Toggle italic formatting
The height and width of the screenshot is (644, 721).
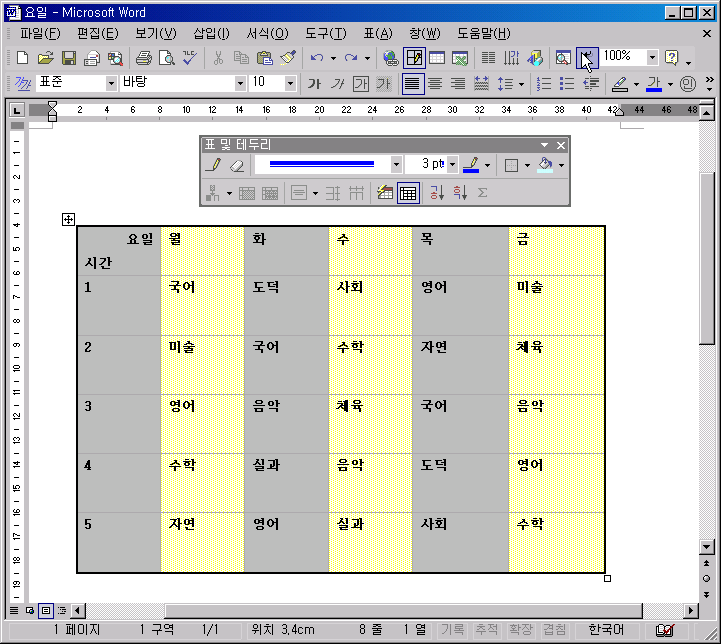tap(338, 84)
